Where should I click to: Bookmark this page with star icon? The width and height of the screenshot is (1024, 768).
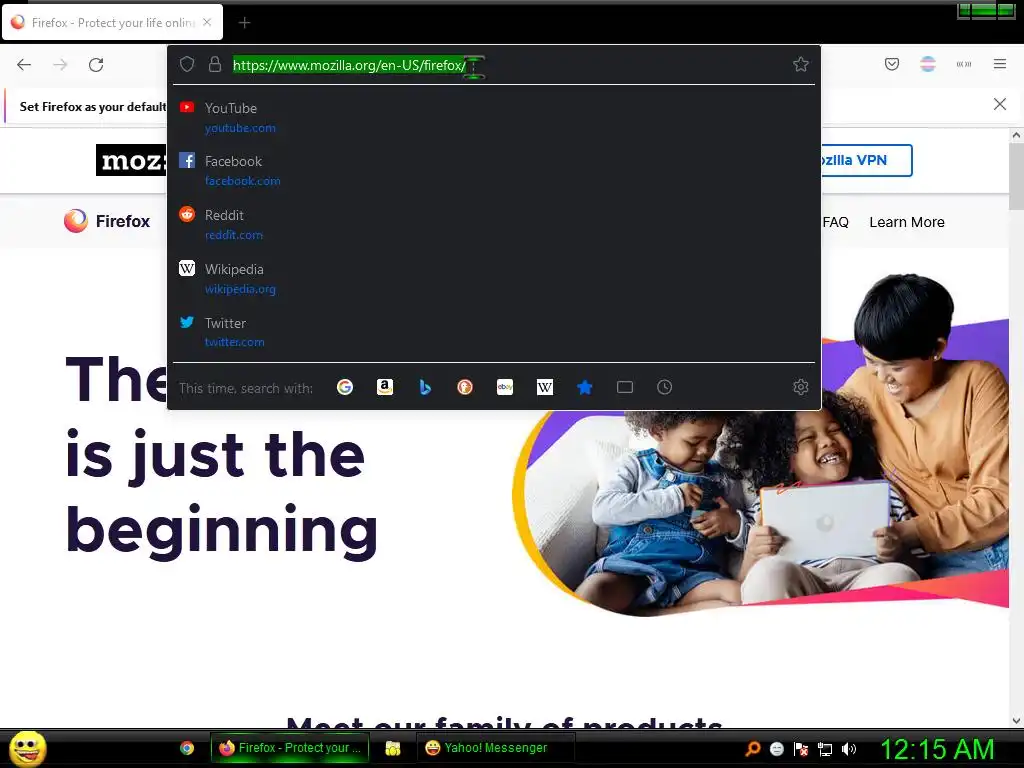[801, 64]
